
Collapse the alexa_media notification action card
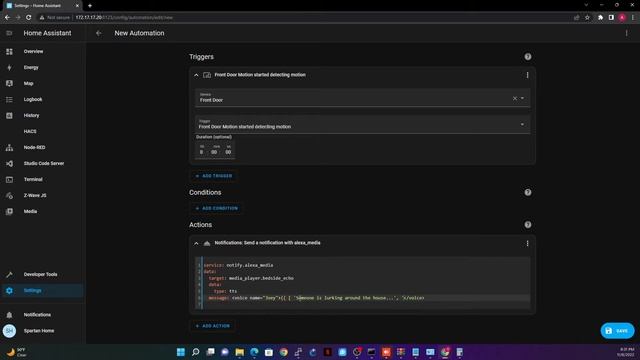pyautogui.click(x=196, y=243)
